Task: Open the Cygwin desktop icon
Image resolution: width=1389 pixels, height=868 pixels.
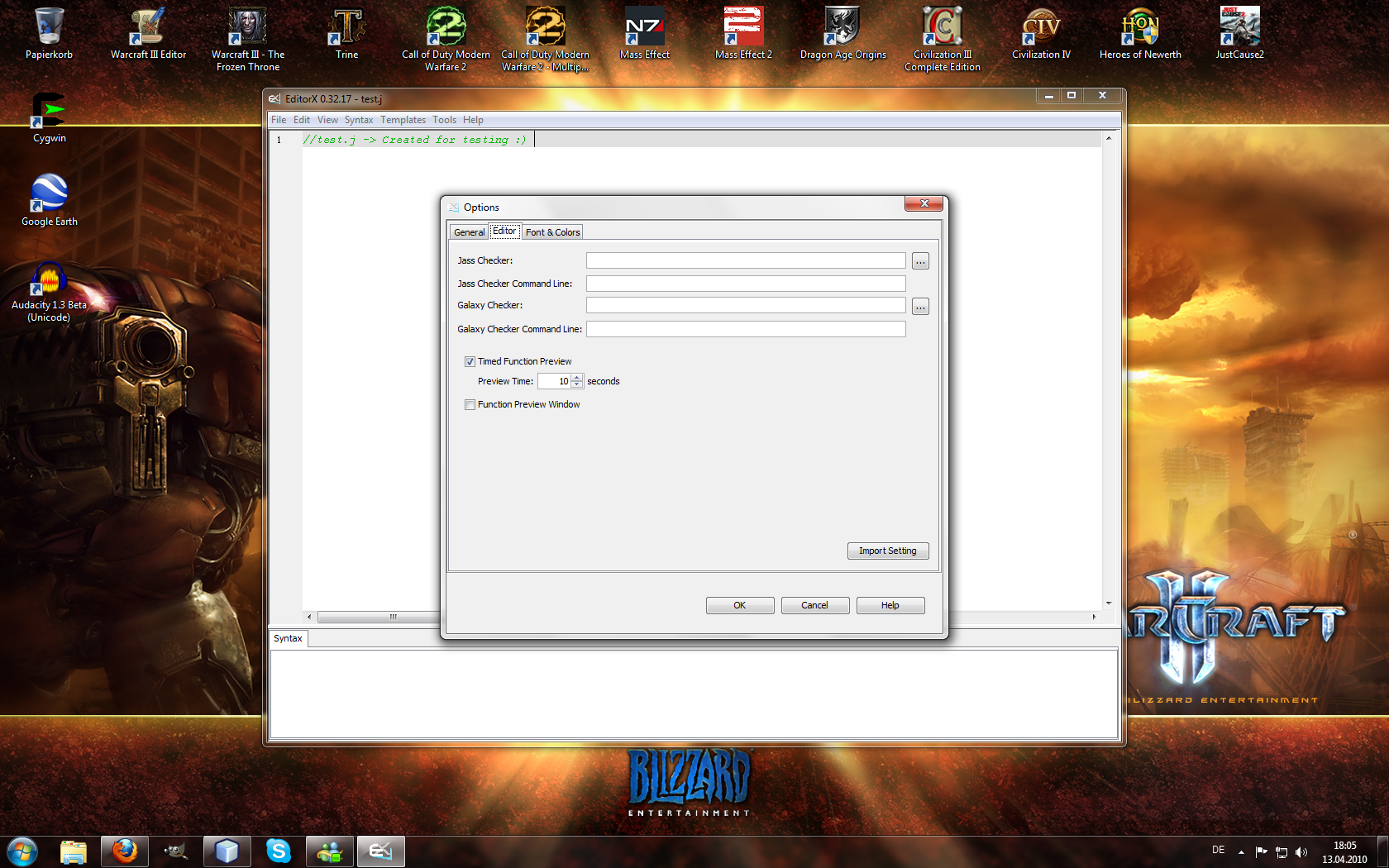Action: point(49,117)
